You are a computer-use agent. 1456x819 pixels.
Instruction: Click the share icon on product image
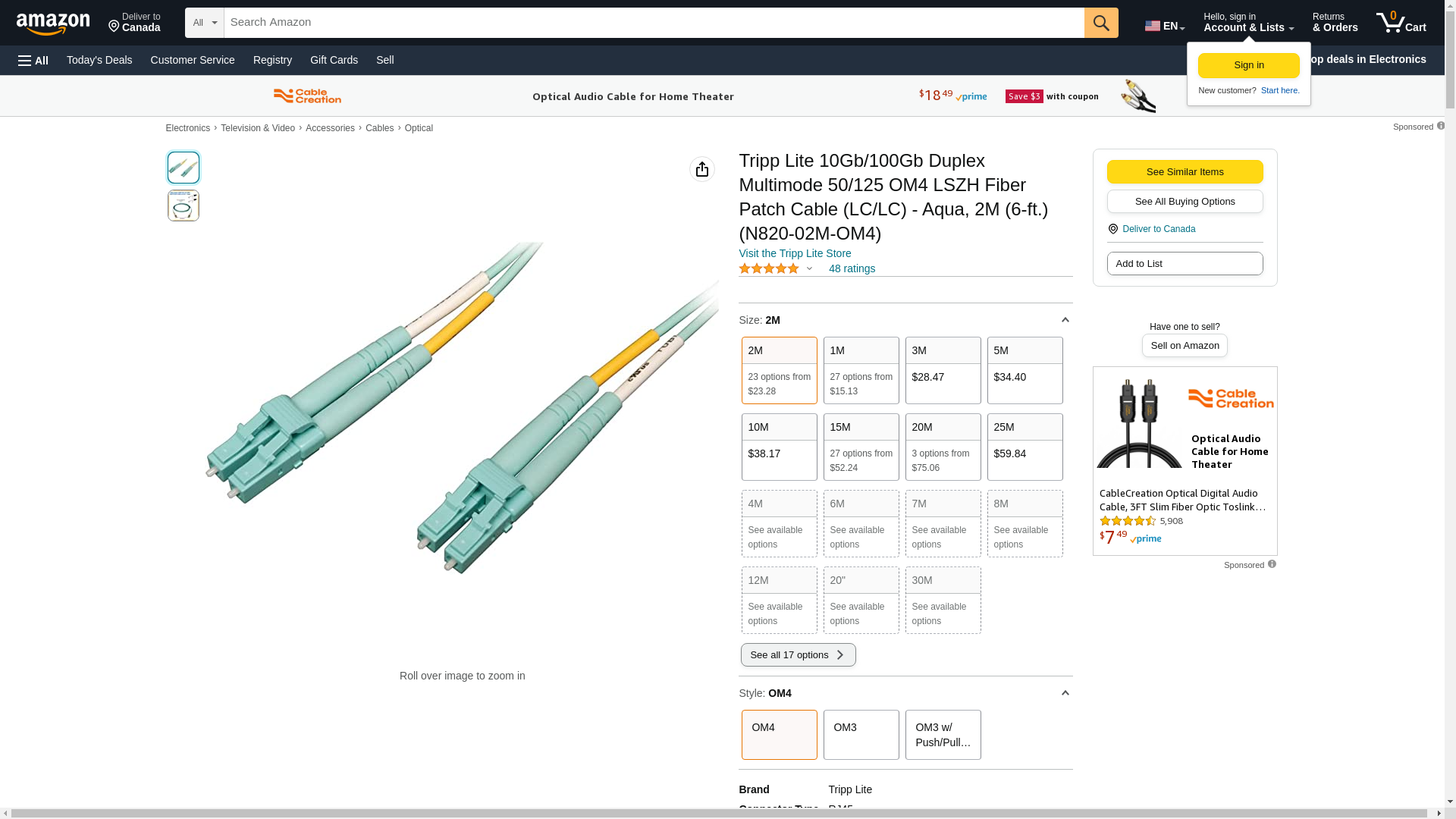[701, 169]
